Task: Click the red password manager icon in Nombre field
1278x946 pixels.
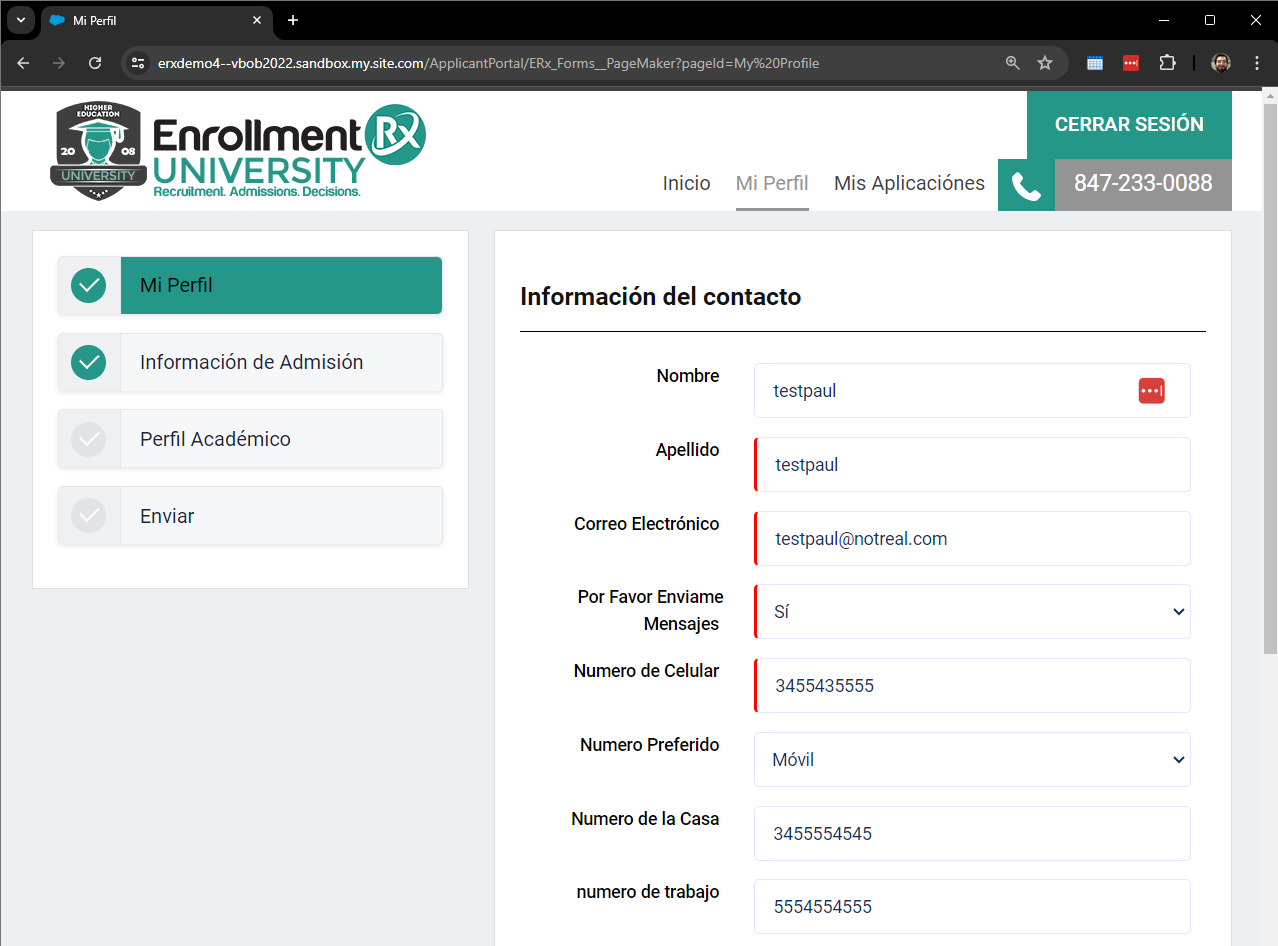Action: [x=1151, y=391]
